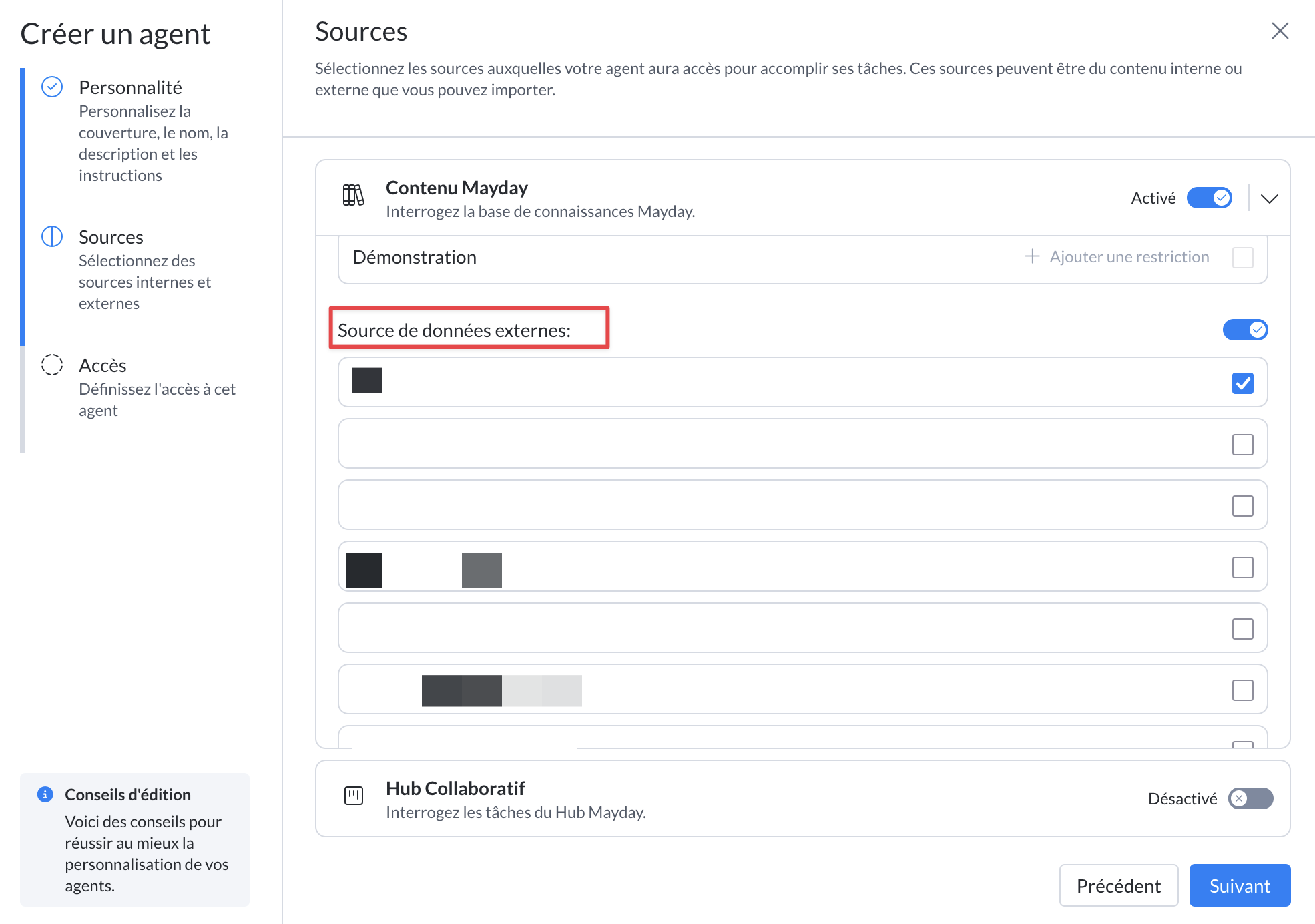Image resolution: width=1315 pixels, height=924 pixels.
Task: Uncheck the first external data source checkbox
Action: pyautogui.click(x=1242, y=383)
